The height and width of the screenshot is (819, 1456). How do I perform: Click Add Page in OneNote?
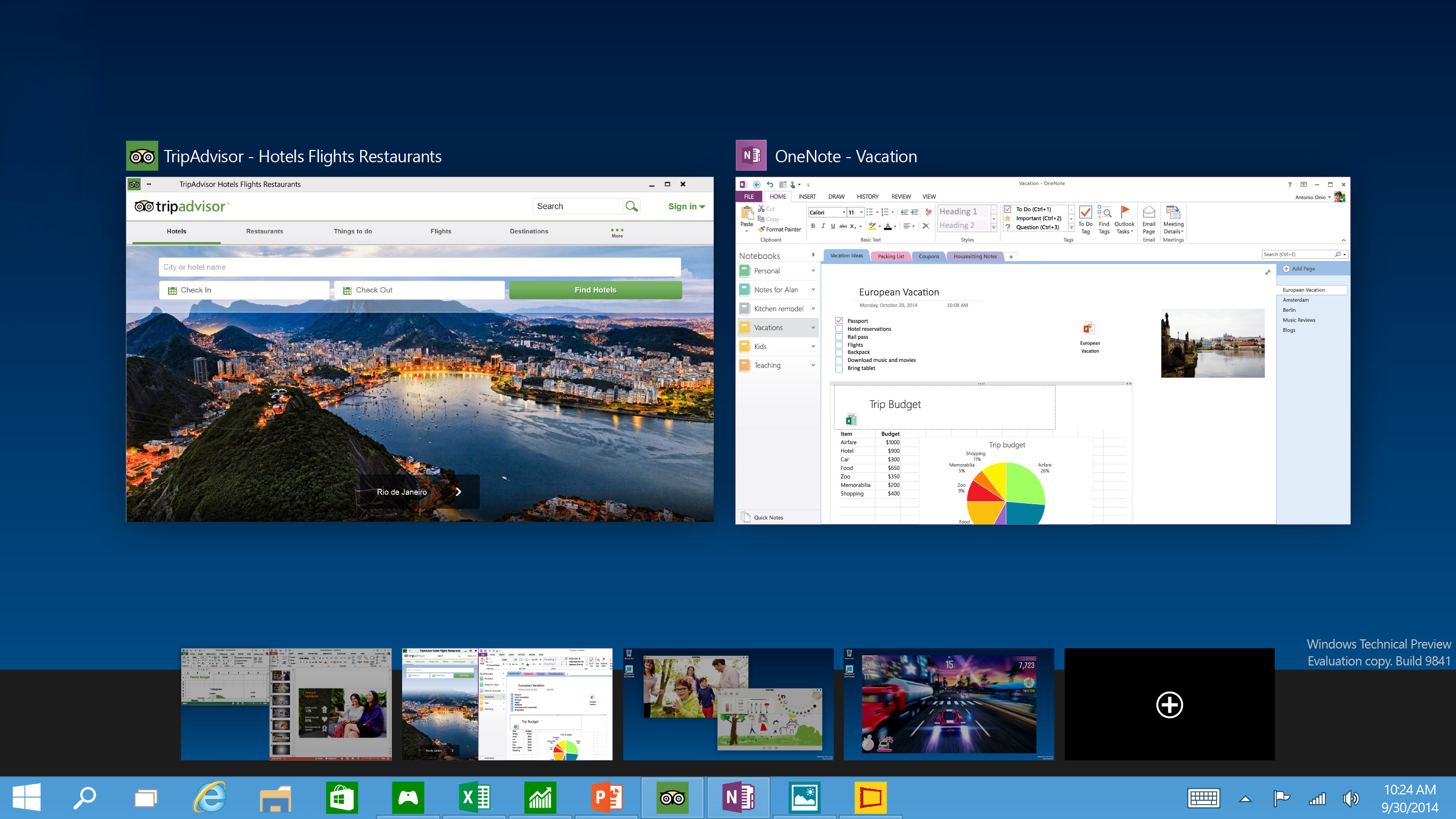1299,269
